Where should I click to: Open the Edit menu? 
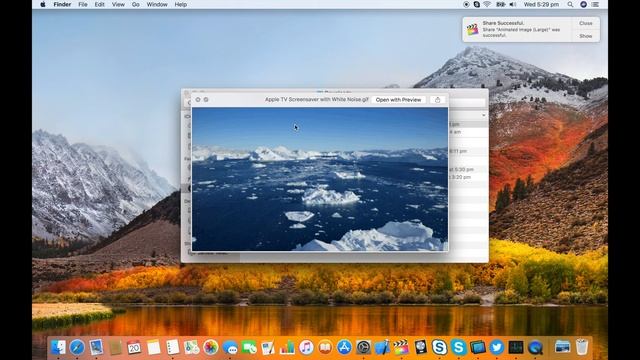[x=100, y=4]
